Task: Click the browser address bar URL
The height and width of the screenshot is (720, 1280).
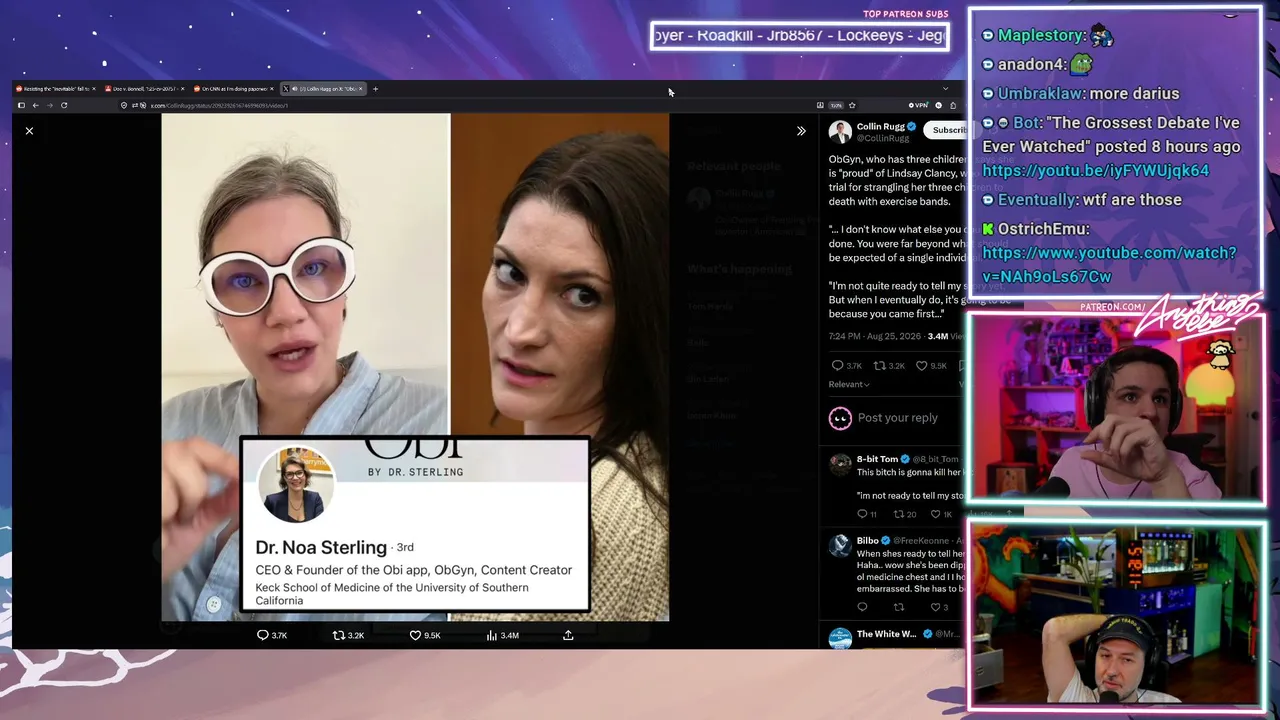Action: [219, 105]
